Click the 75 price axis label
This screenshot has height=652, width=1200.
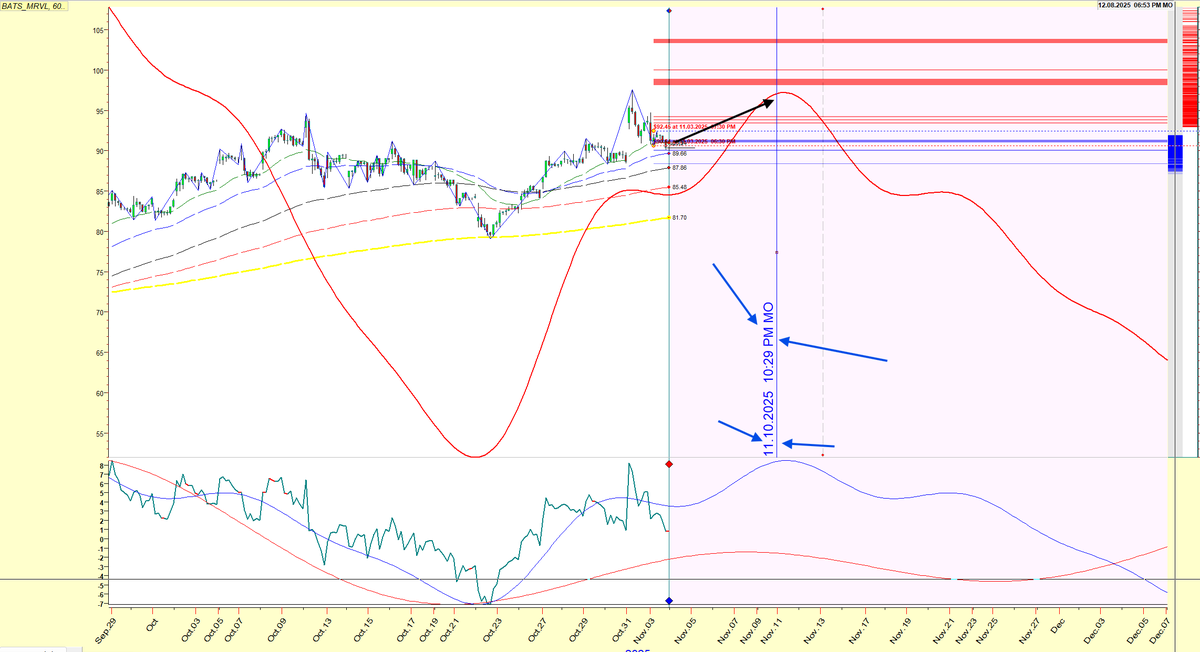[100, 272]
